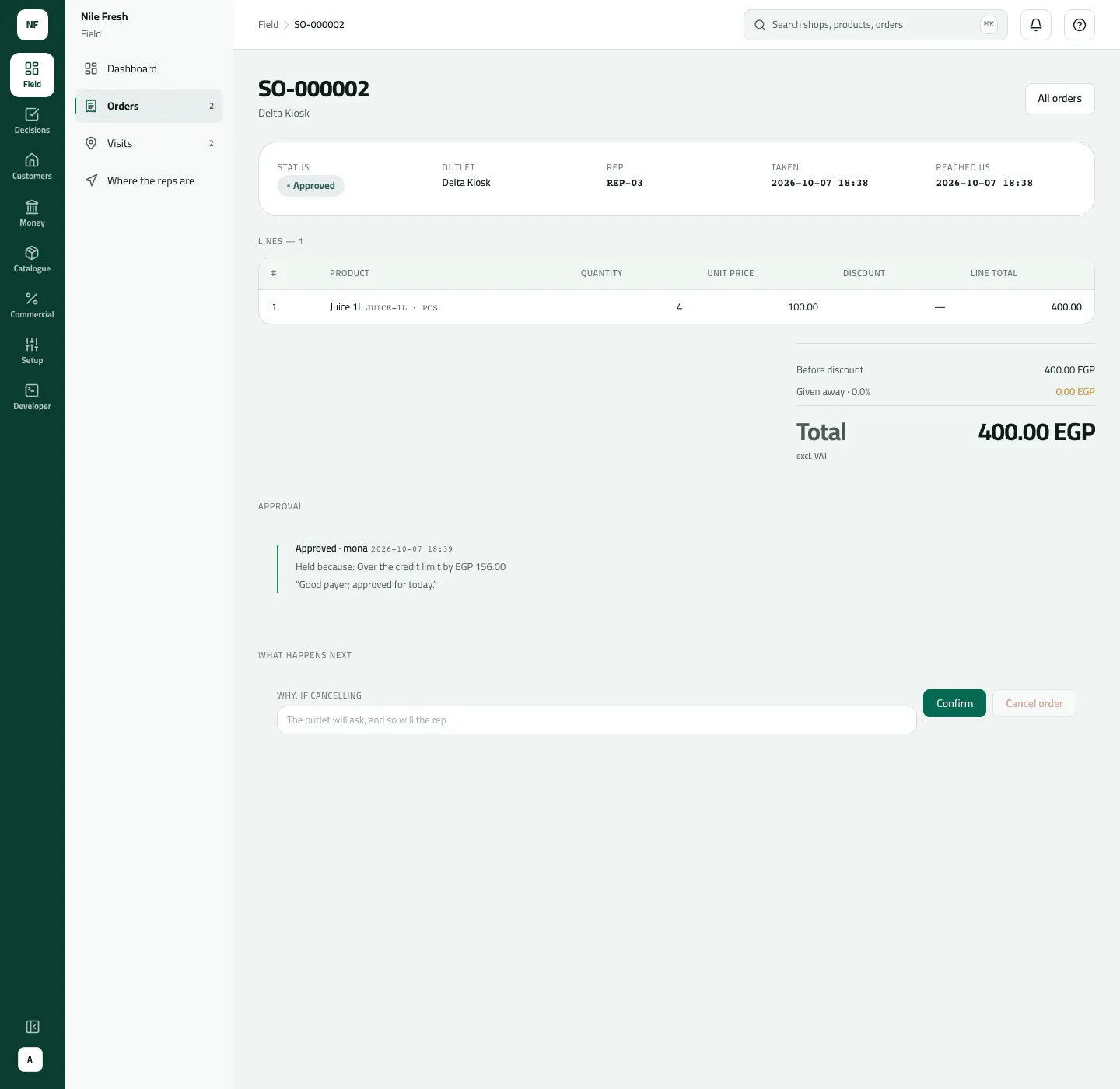Open the user avatar menu 'A'
Viewport: 1120px width, 1089px height.
pos(30,1059)
